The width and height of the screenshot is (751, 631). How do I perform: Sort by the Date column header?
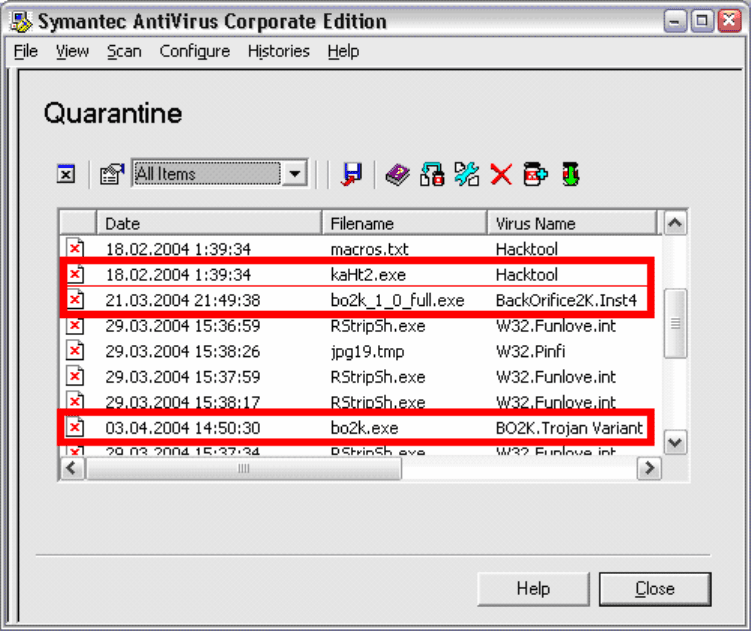tap(209, 223)
